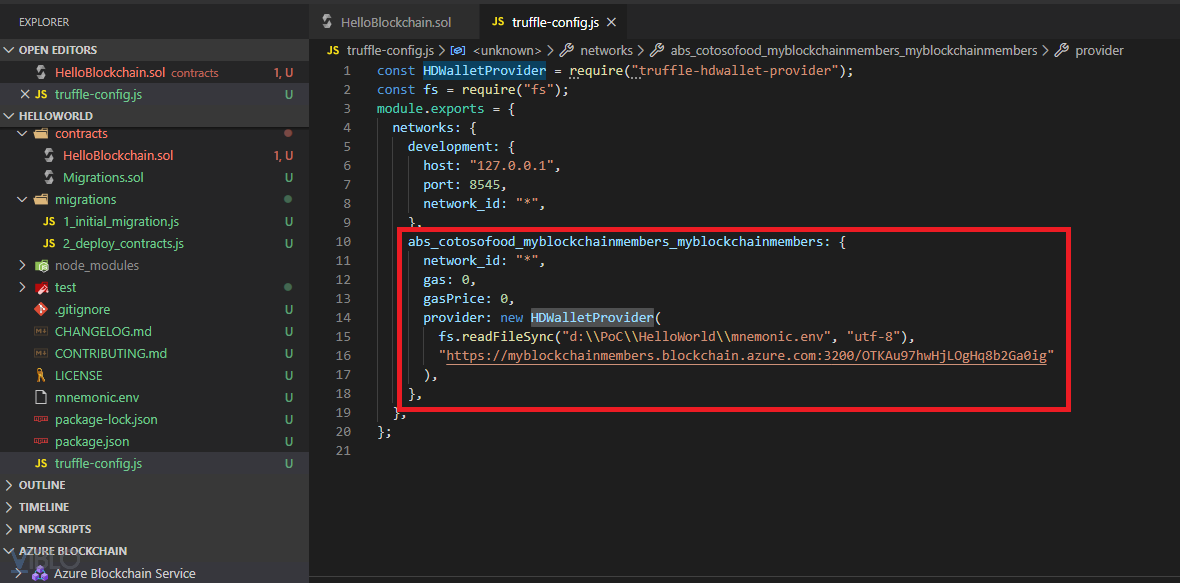Collapse the contracts folder
1180x583 pixels.
point(24,134)
